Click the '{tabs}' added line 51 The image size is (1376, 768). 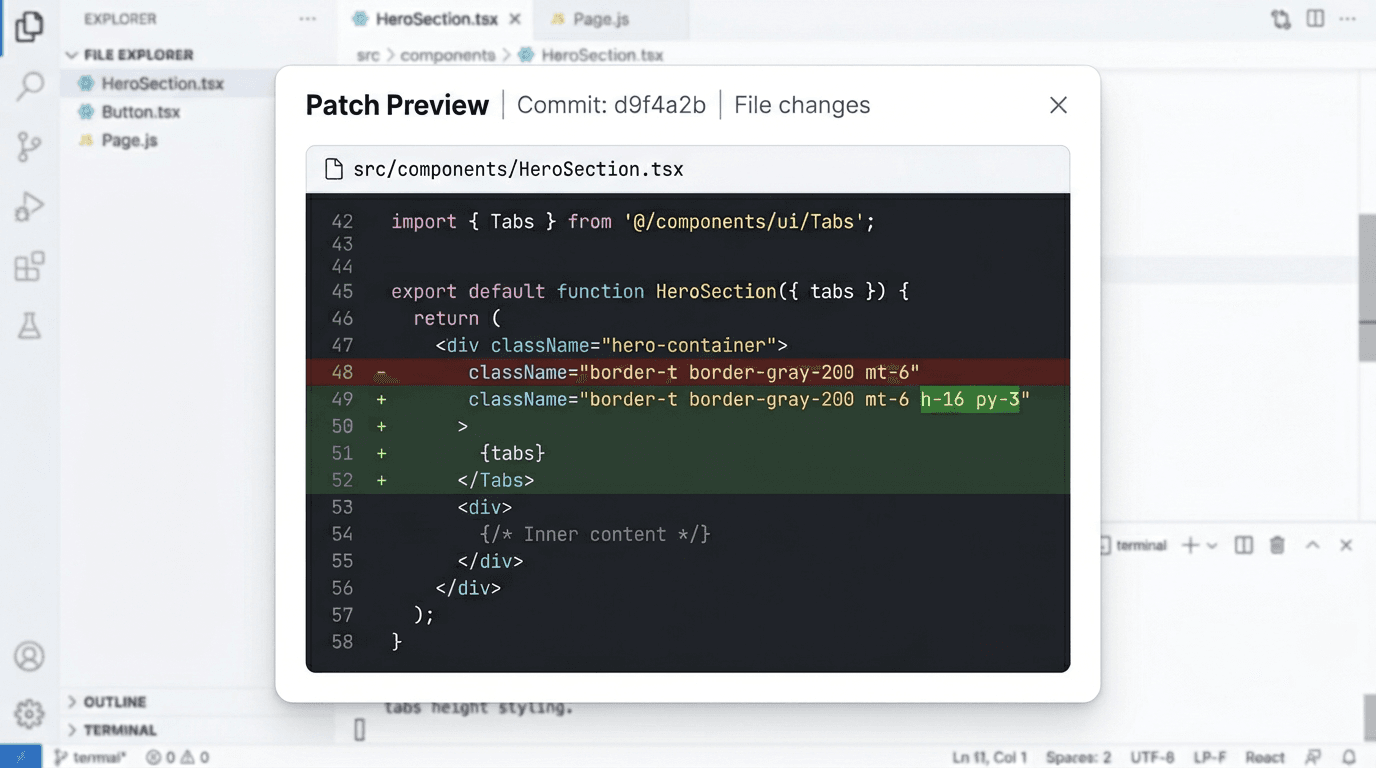coord(688,453)
